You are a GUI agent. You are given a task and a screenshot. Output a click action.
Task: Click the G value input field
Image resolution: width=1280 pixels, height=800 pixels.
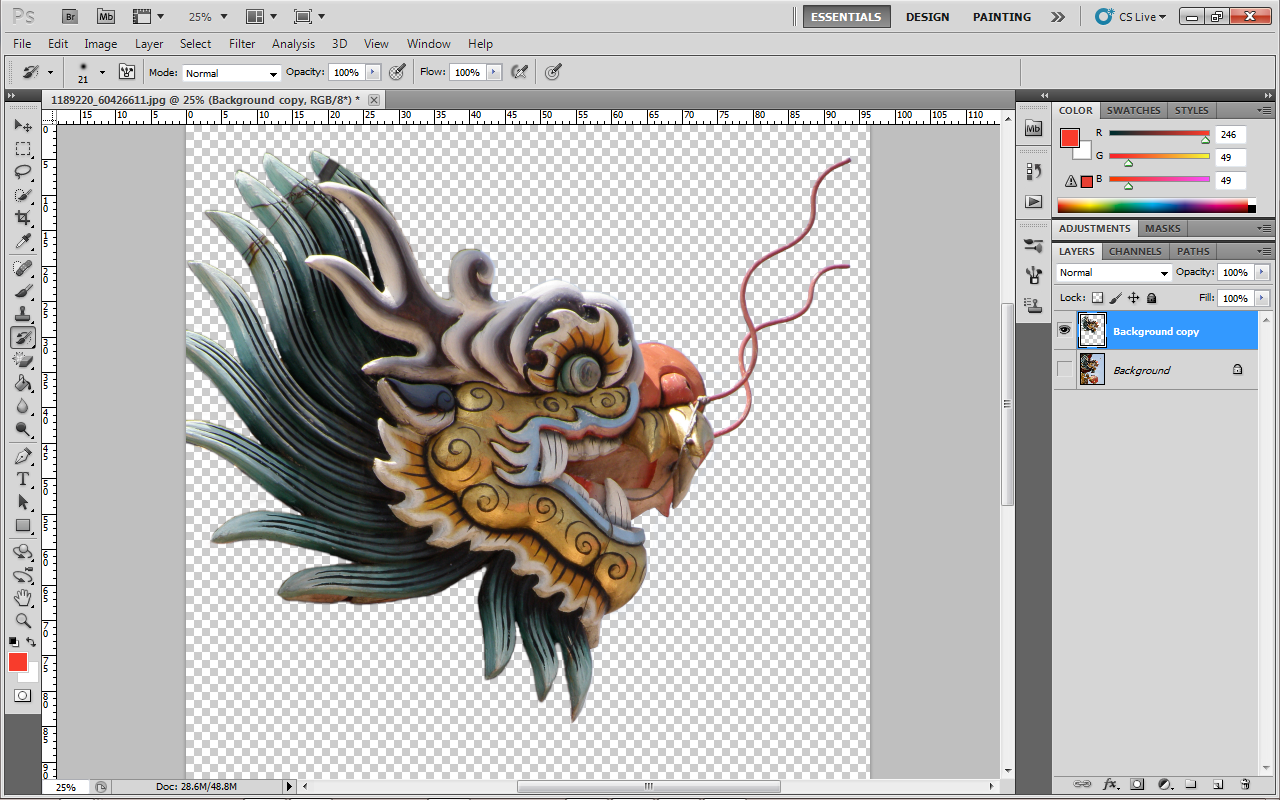click(x=1231, y=157)
